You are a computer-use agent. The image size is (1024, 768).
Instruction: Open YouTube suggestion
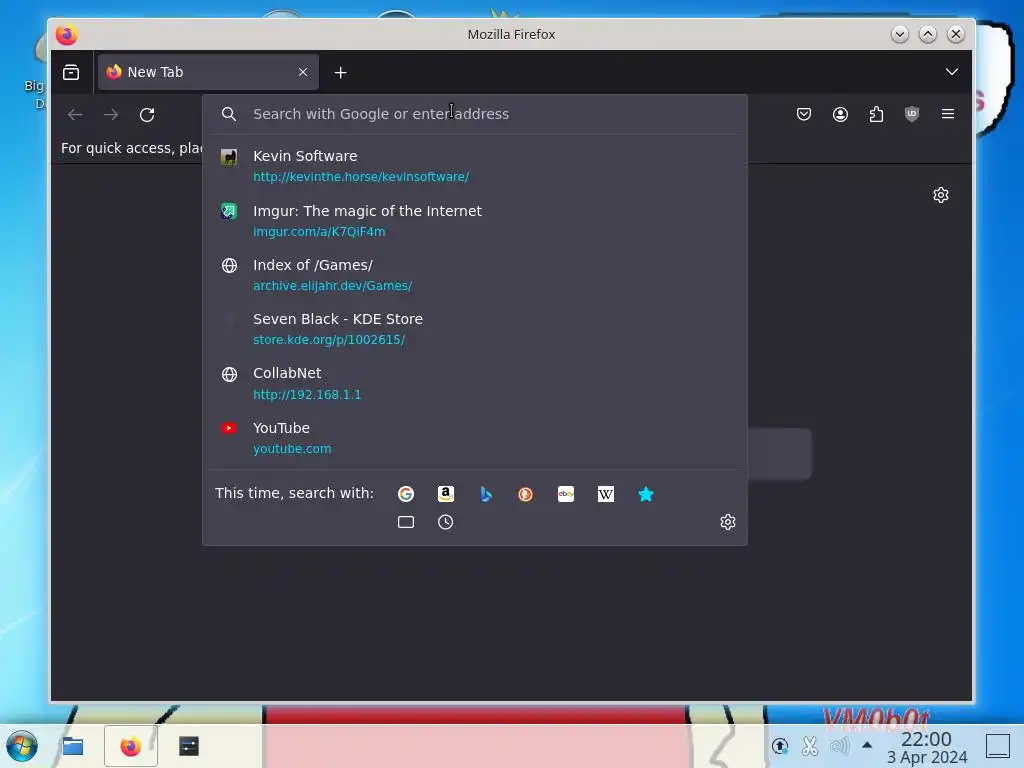pos(475,438)
